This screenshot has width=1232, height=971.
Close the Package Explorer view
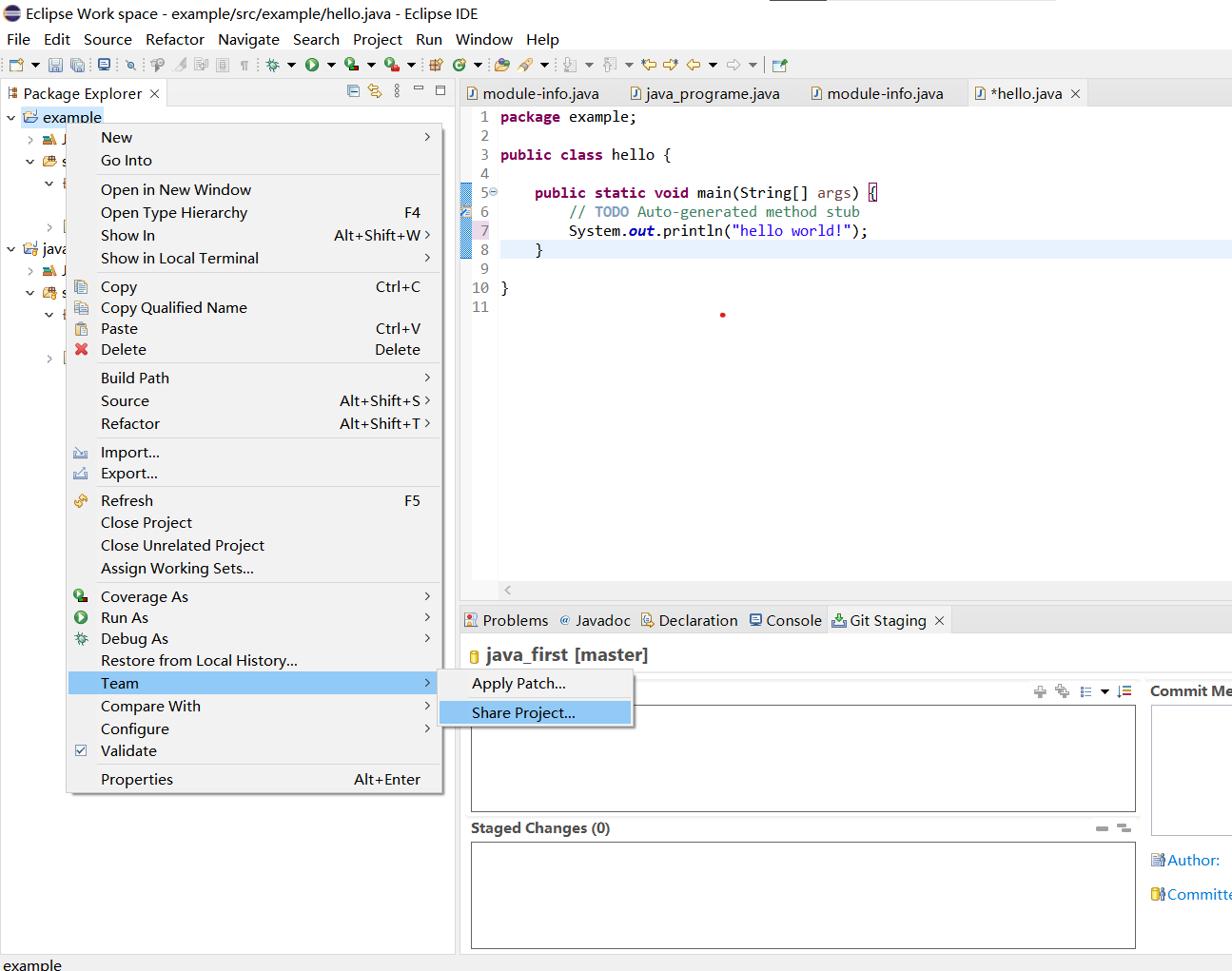154,93
